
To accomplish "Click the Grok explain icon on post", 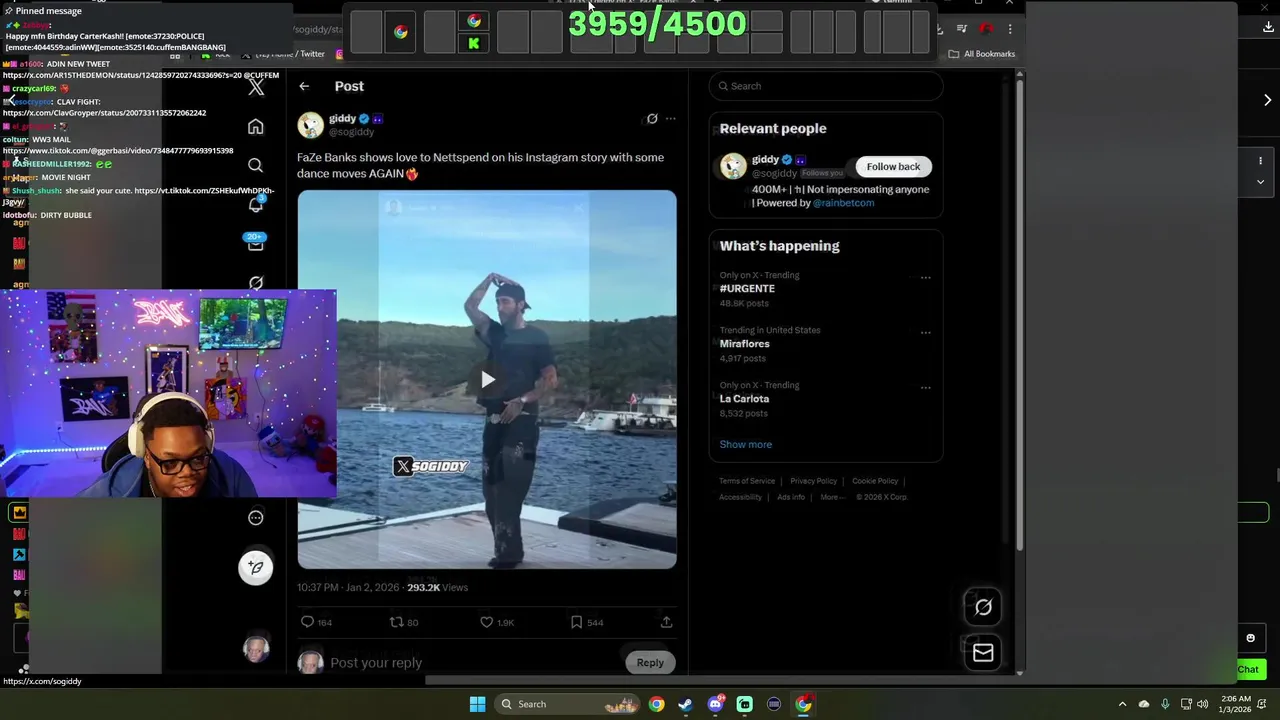I will coord(652,118).
